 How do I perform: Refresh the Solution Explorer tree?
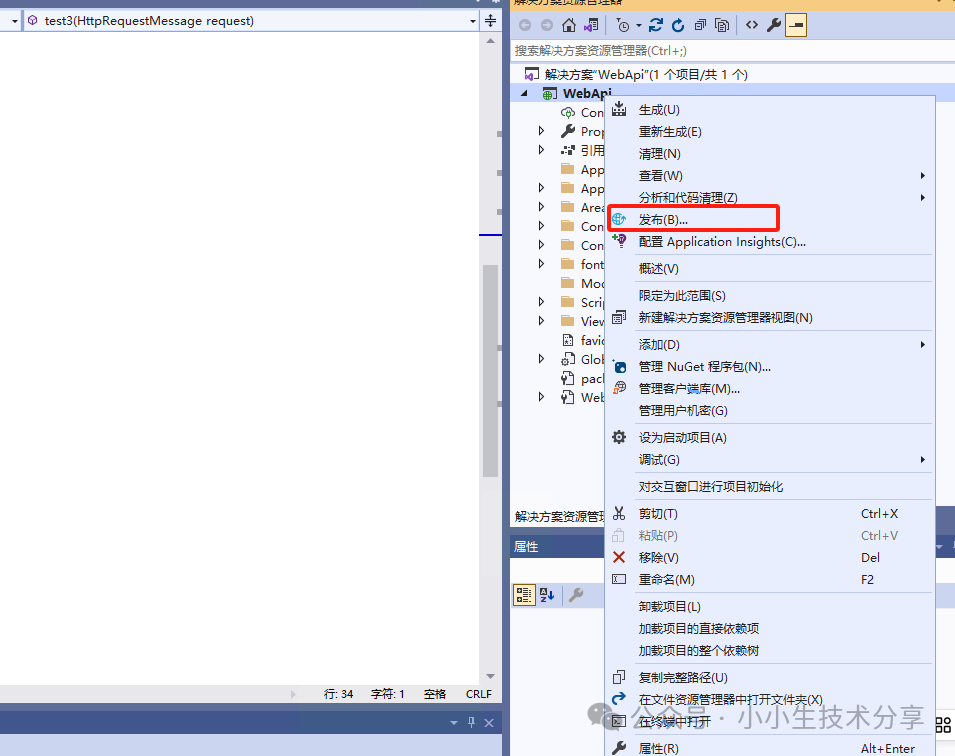(677, 25)
